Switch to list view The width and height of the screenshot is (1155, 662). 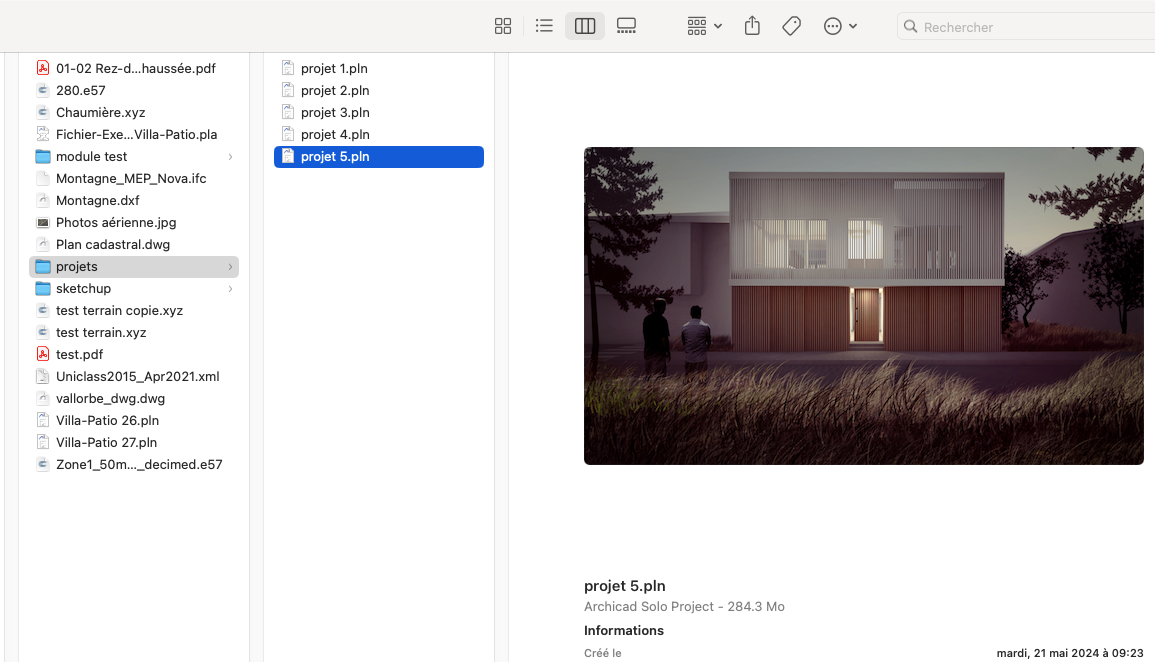point(544,27)
